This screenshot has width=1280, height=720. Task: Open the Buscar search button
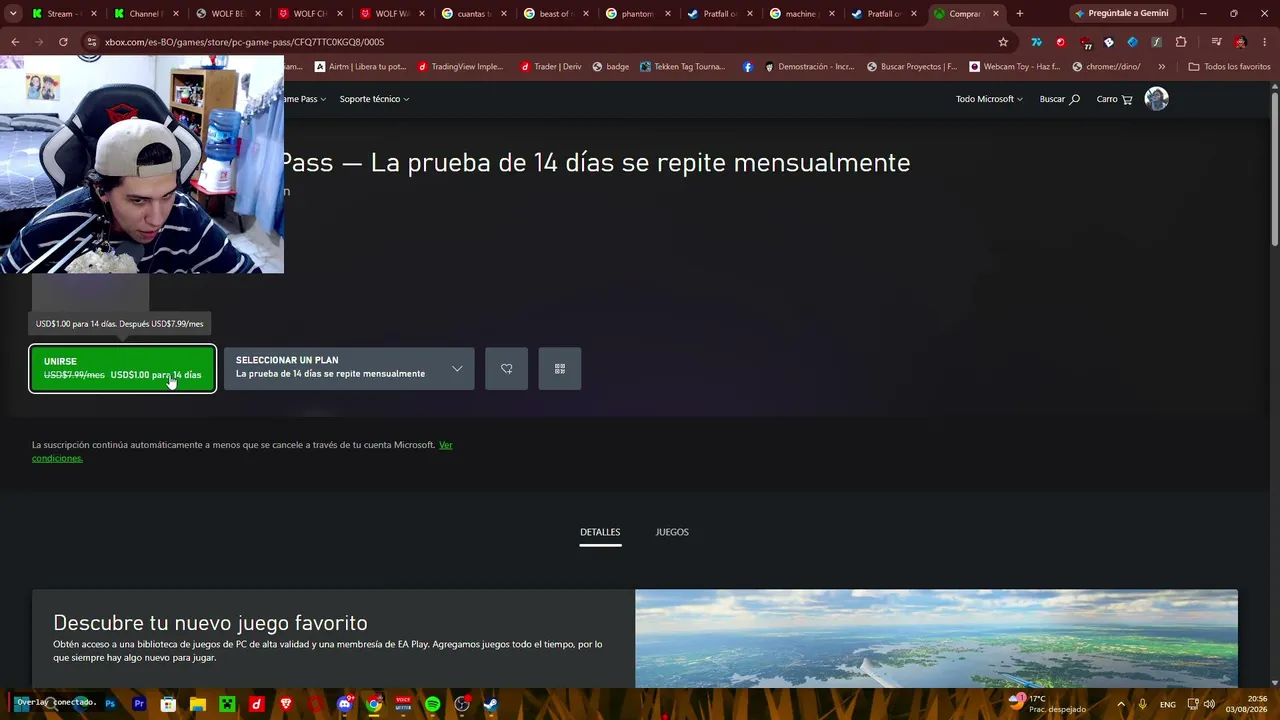tap(1060, 99)
